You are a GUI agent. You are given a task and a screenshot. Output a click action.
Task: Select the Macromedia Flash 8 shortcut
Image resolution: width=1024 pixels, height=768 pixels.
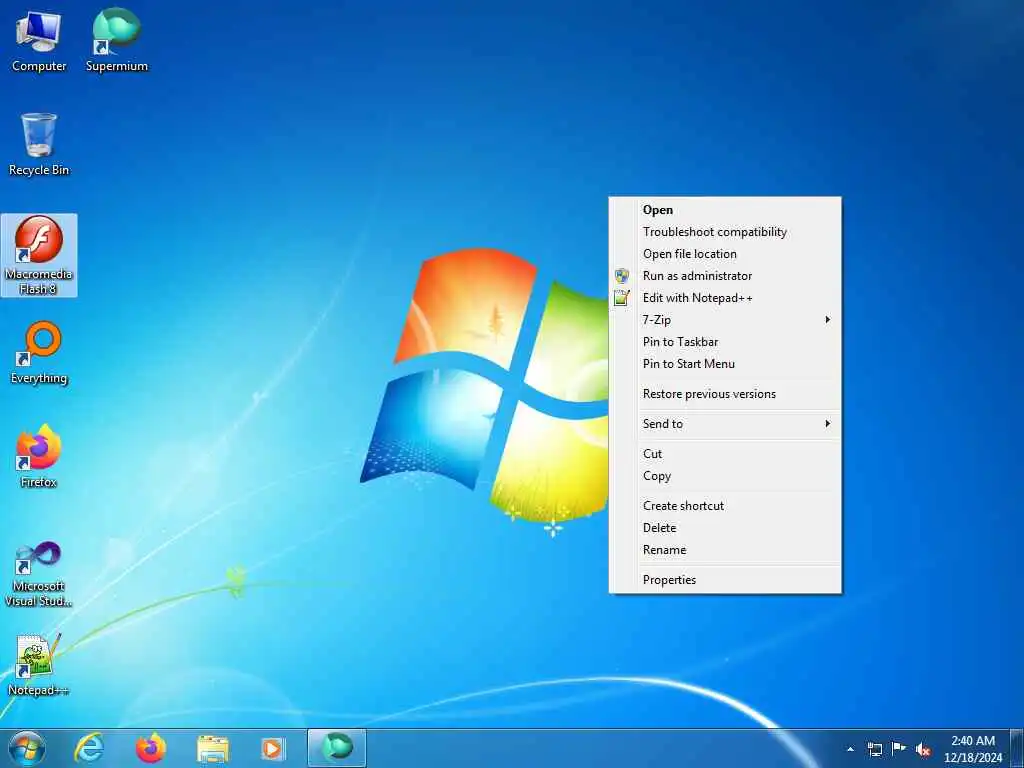(39, 255)
